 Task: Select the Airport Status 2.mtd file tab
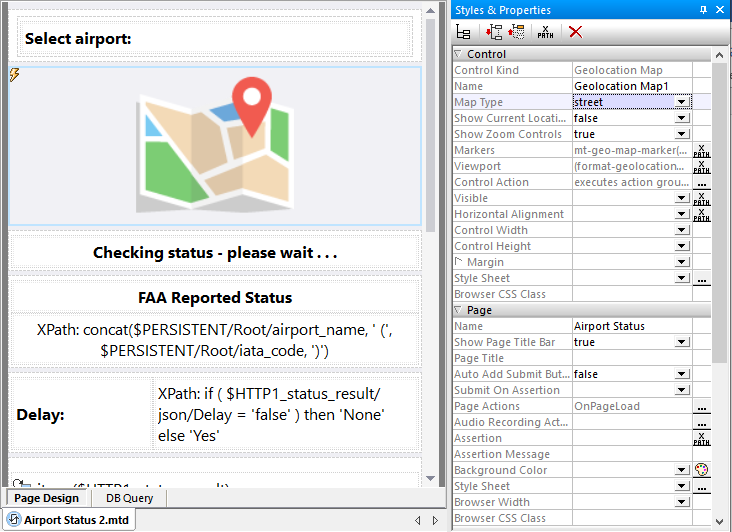click(x=70, y=520)
